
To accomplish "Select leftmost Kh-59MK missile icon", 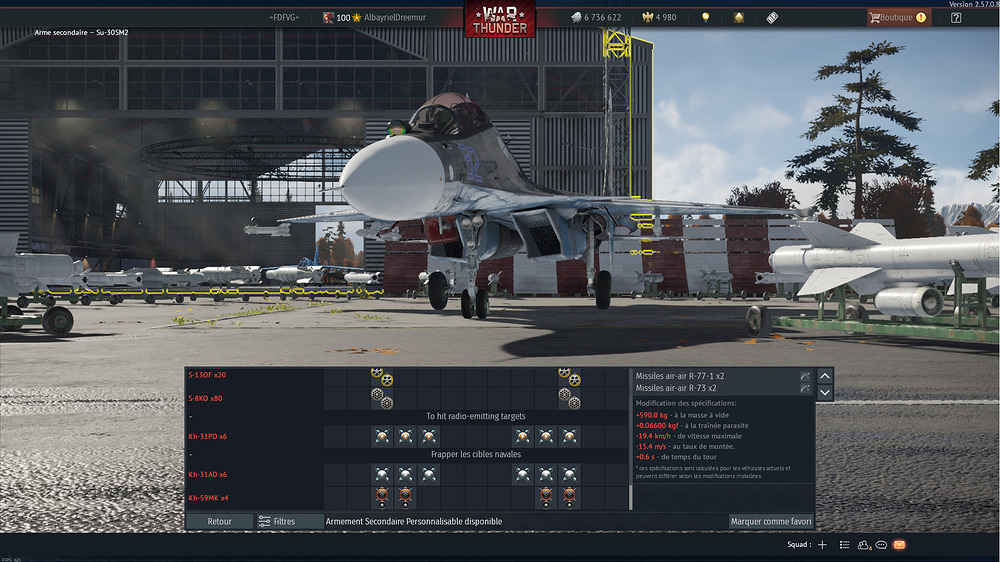I will coord(382,498).
